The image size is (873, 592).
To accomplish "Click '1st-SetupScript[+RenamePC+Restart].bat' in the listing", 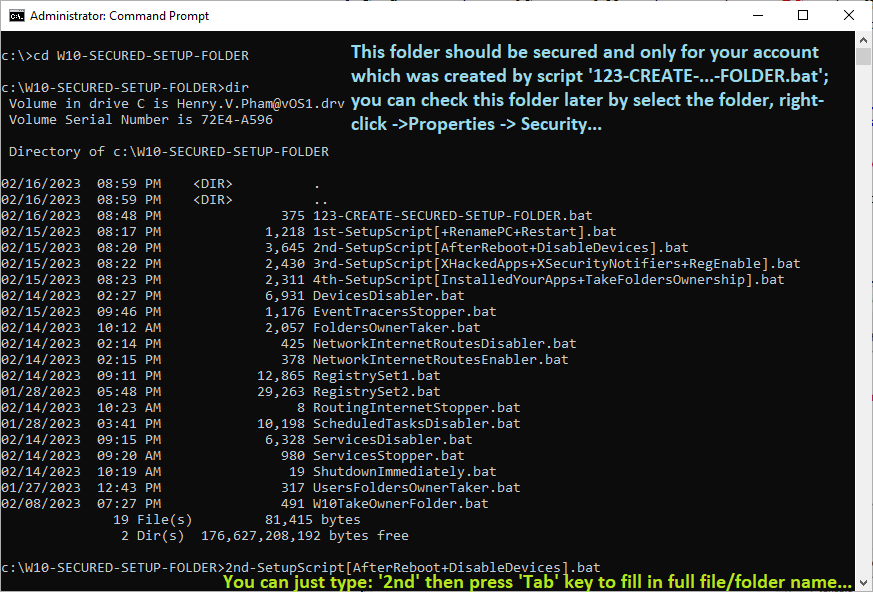I will (x=464, y=232).
